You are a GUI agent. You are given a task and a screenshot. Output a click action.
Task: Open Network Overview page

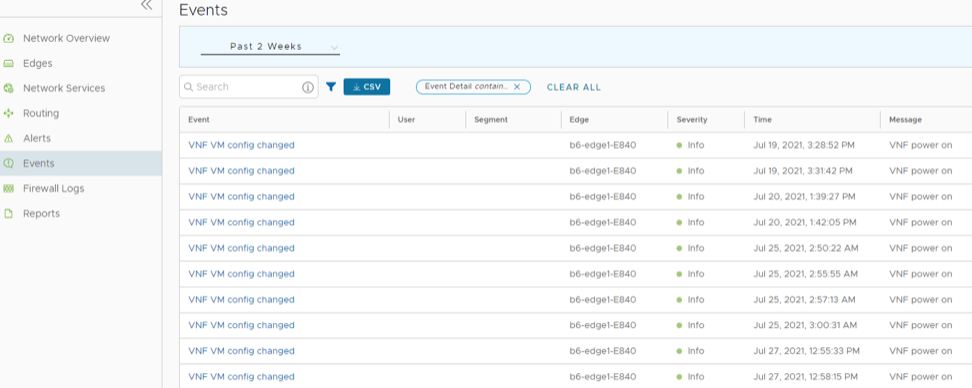click(x=66, y=38)
